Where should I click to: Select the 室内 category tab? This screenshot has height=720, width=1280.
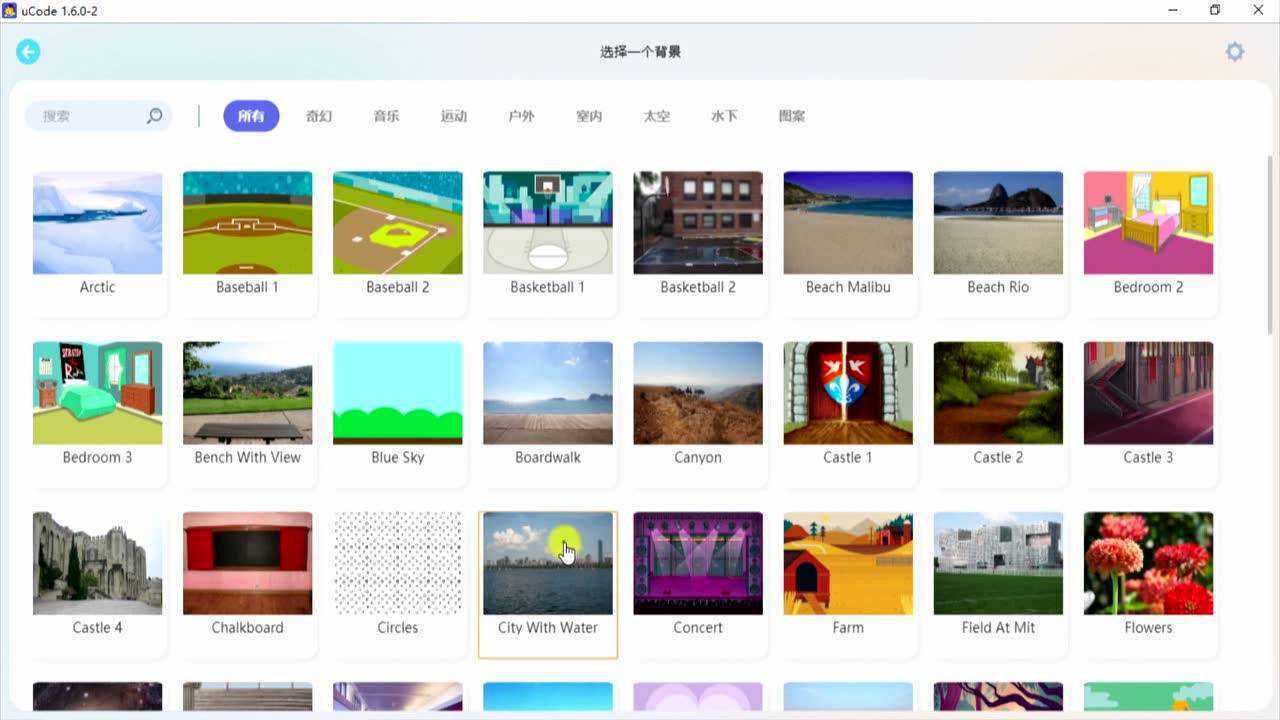point(589,116)
